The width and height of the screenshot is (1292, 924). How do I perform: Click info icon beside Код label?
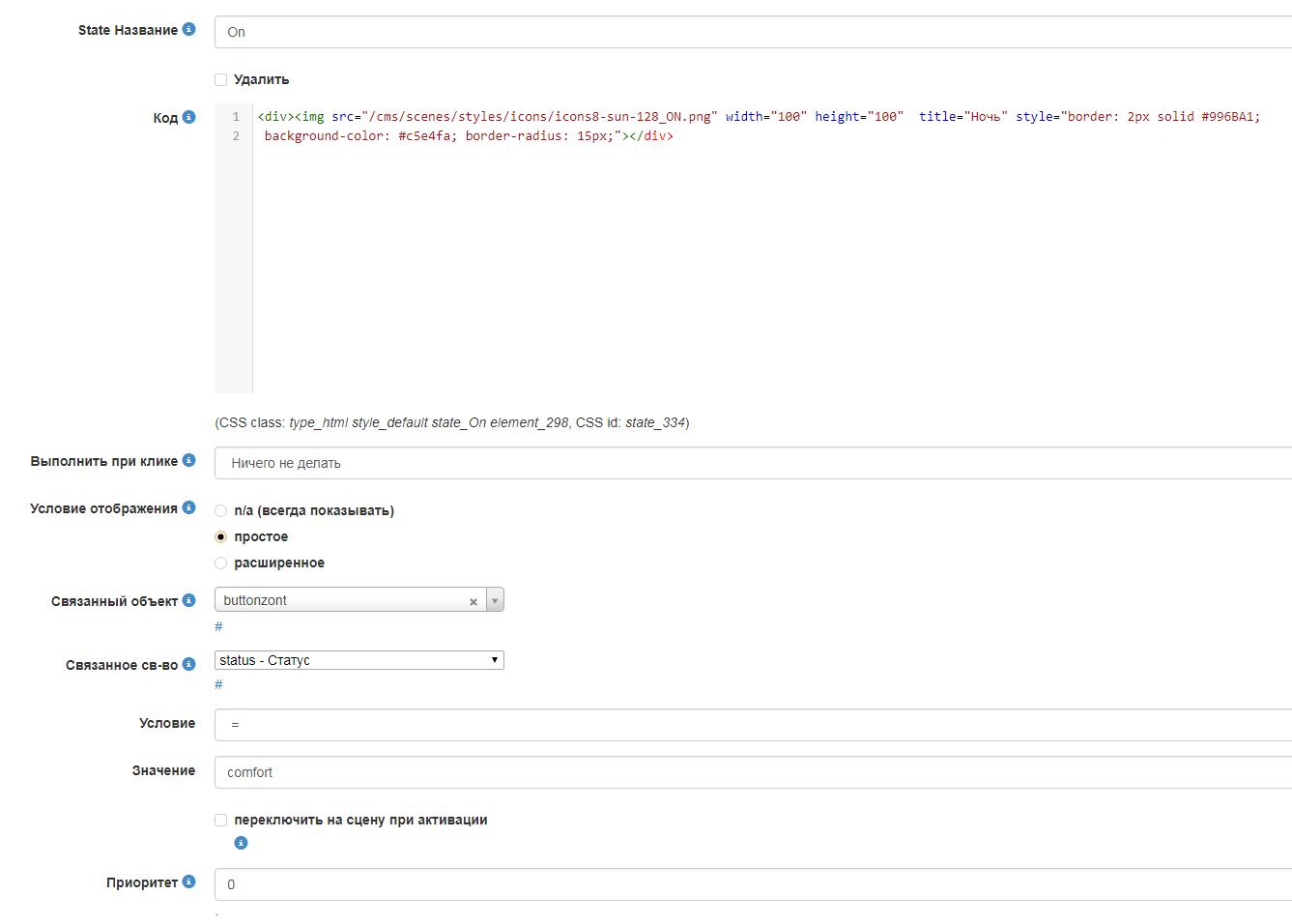point(188,117)
